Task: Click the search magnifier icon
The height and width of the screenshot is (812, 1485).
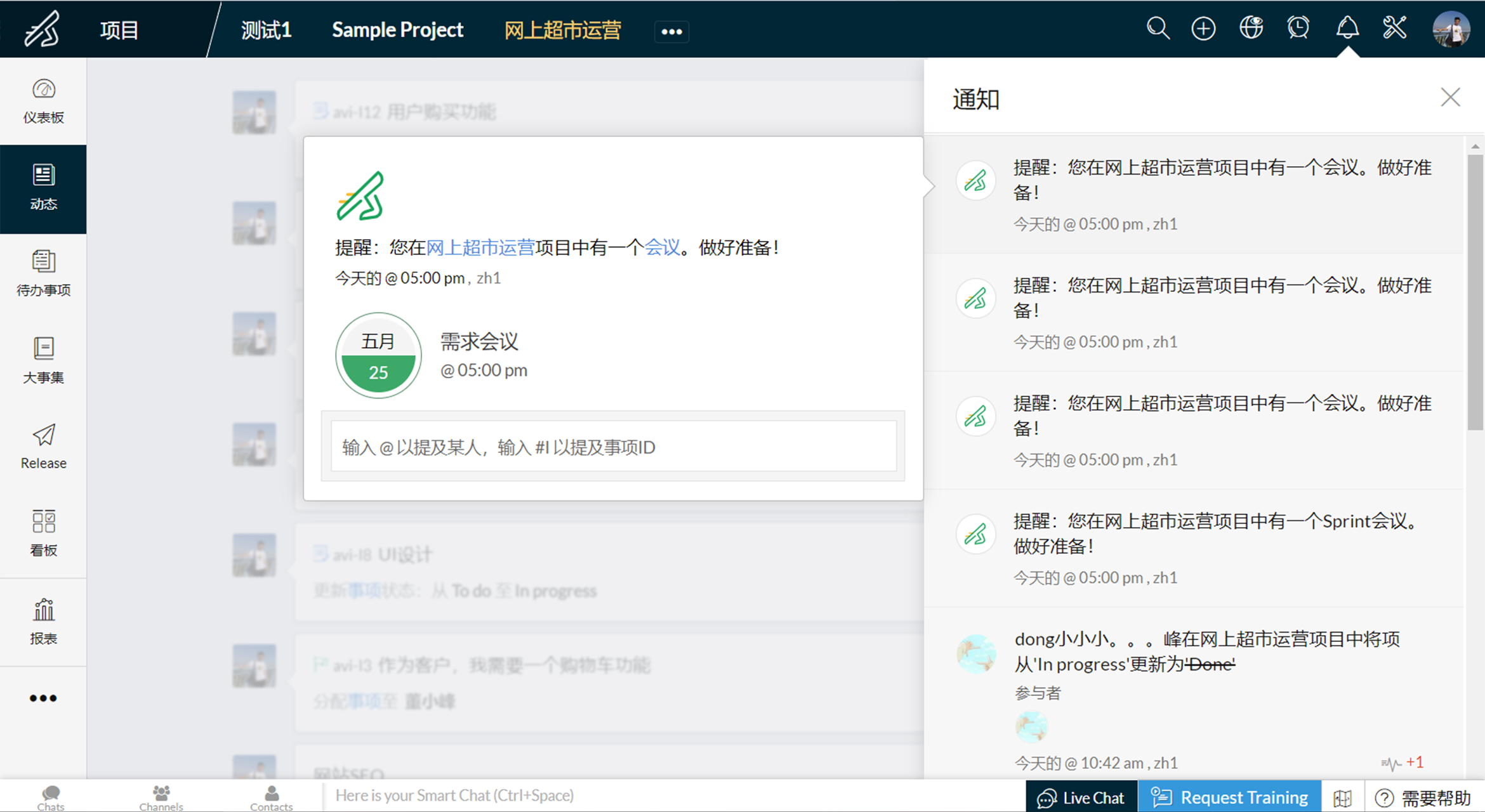Action: point(1158,29)
